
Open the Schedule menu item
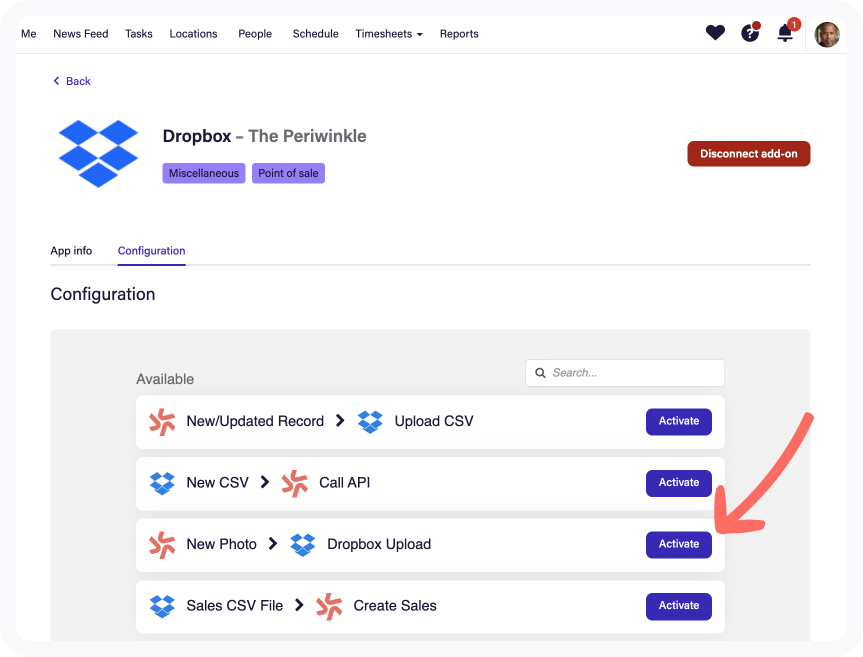(315, 33)
